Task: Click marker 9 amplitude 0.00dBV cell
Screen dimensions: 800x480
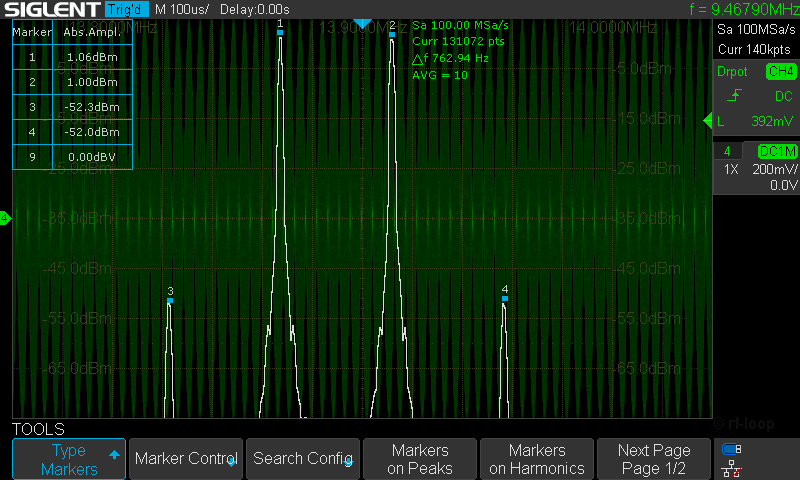Action: 92,157
